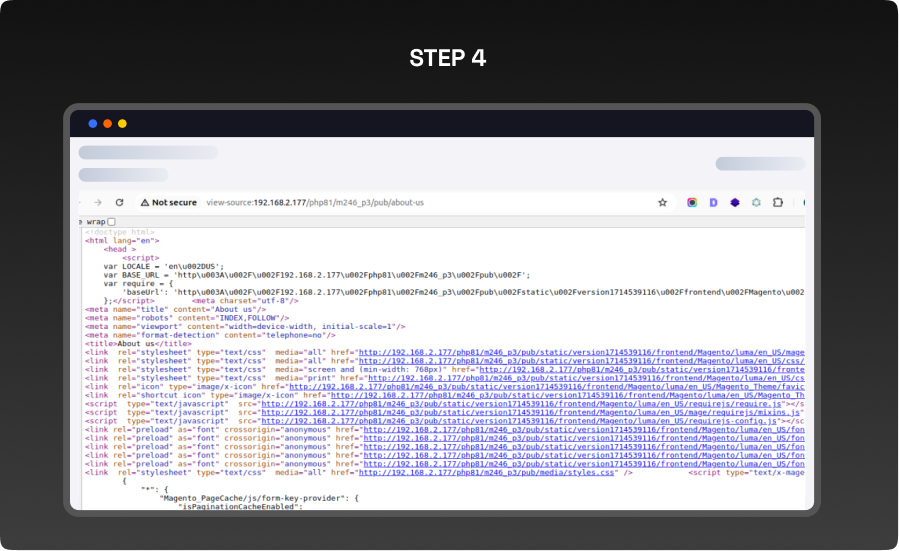The height and width of the screenshot is (551, 899).
Task: Reload the view-source page
Action: pyautogui.click(x=120, y=202)
